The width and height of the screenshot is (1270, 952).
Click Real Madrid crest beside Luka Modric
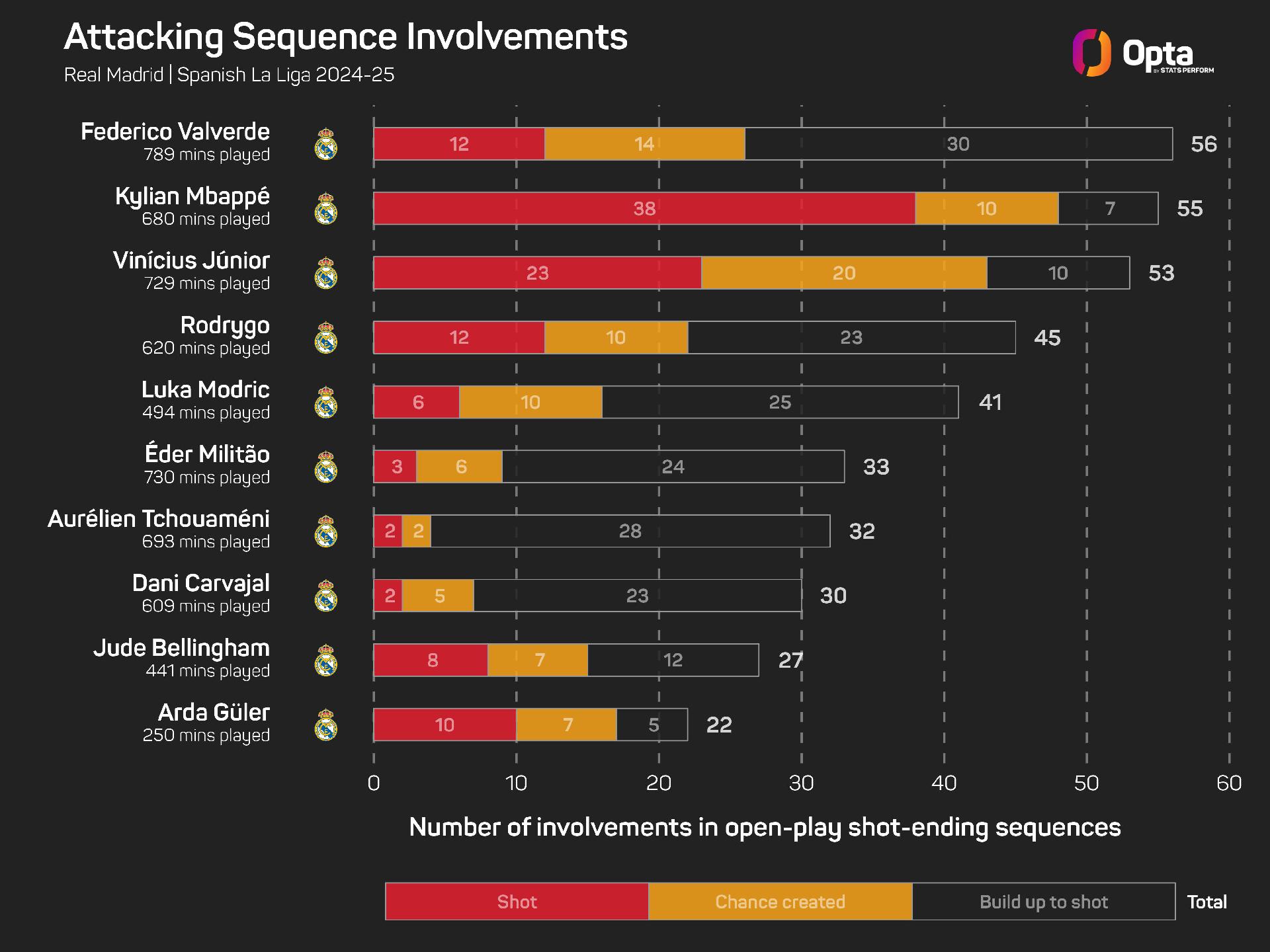click(326, 402)
